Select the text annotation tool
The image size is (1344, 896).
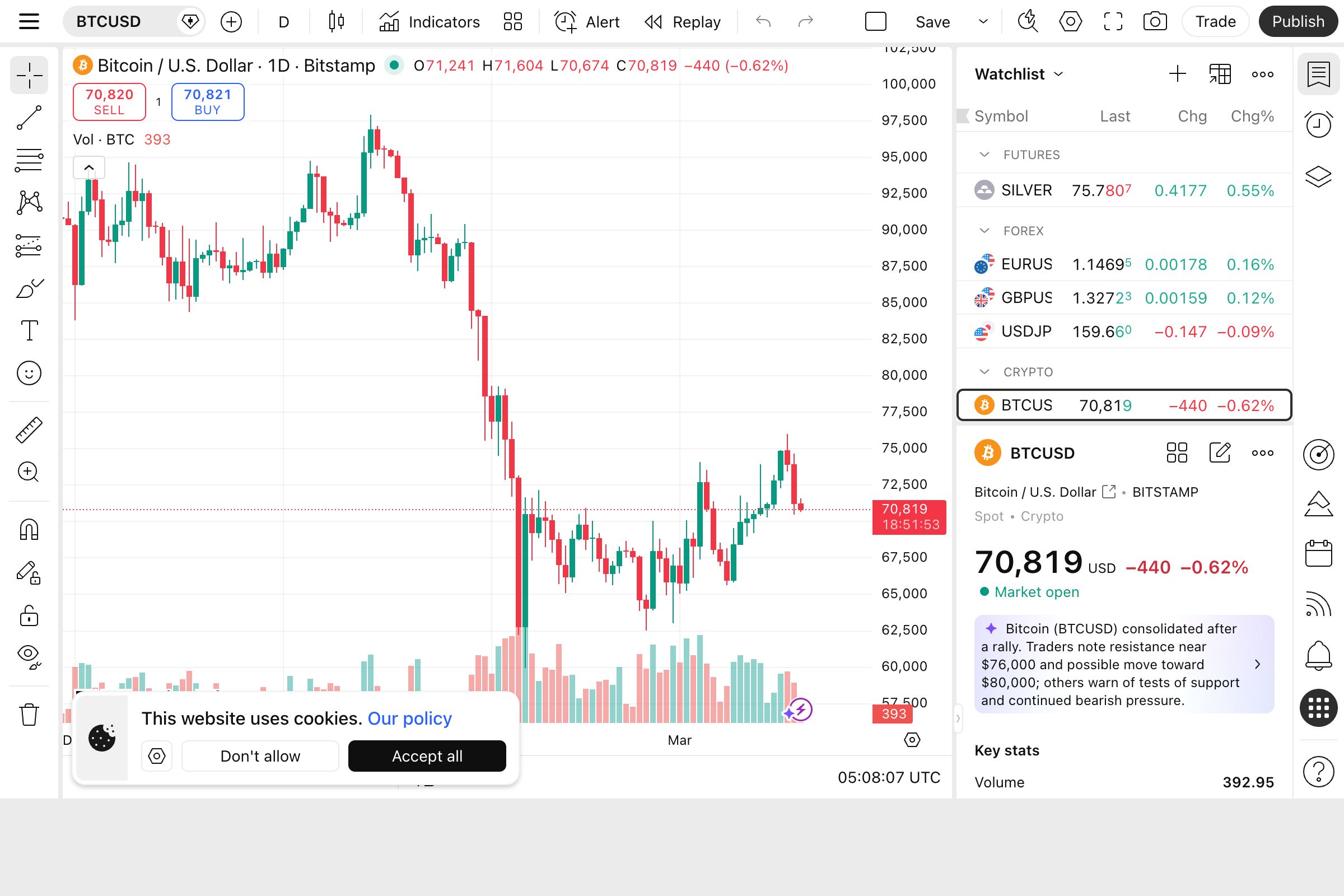[x=29, y=330]
